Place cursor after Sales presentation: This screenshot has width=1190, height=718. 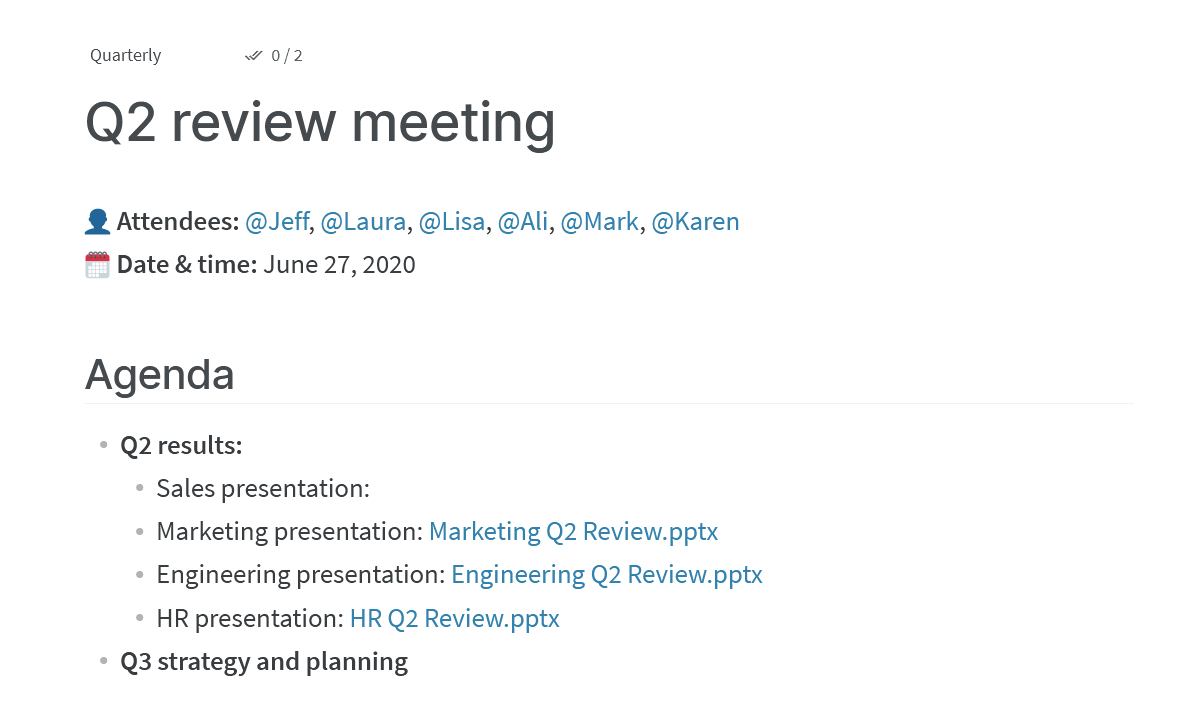372,488
